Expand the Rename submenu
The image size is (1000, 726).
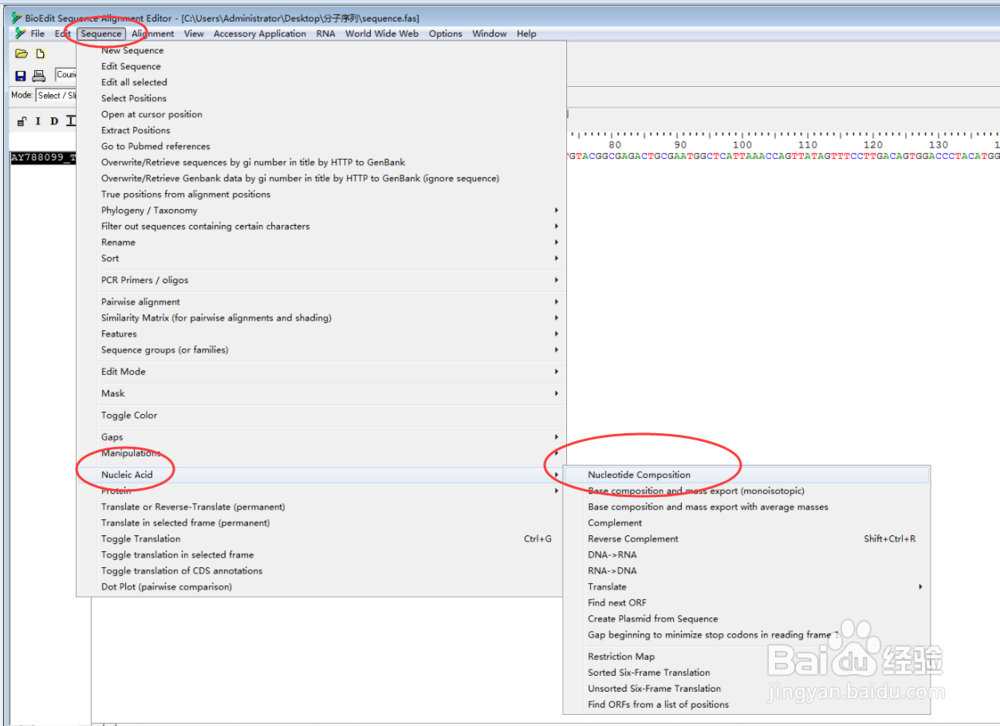pyautogui.click(x=321, y=242)
